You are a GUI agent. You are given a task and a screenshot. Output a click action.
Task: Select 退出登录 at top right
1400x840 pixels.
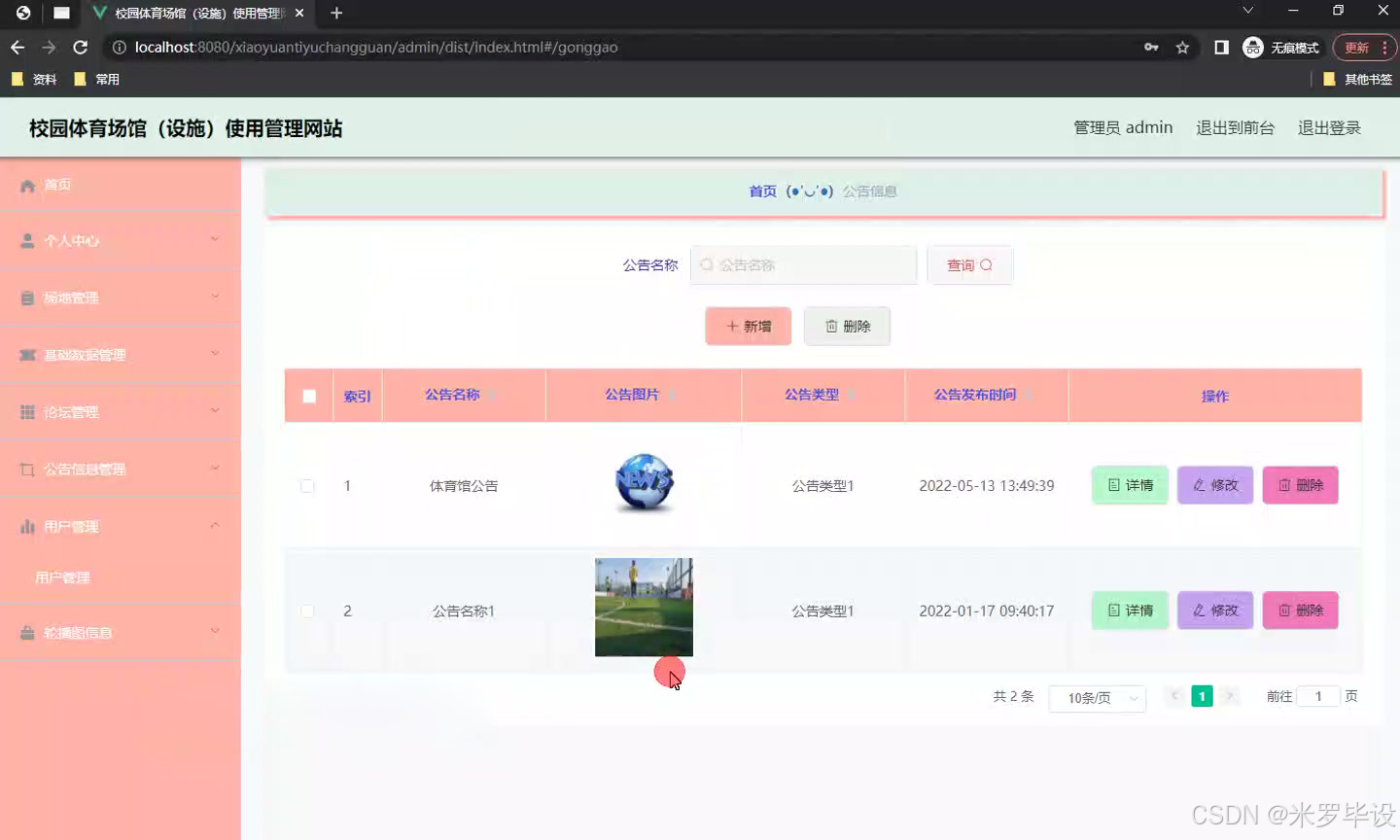click(1329, 126)
